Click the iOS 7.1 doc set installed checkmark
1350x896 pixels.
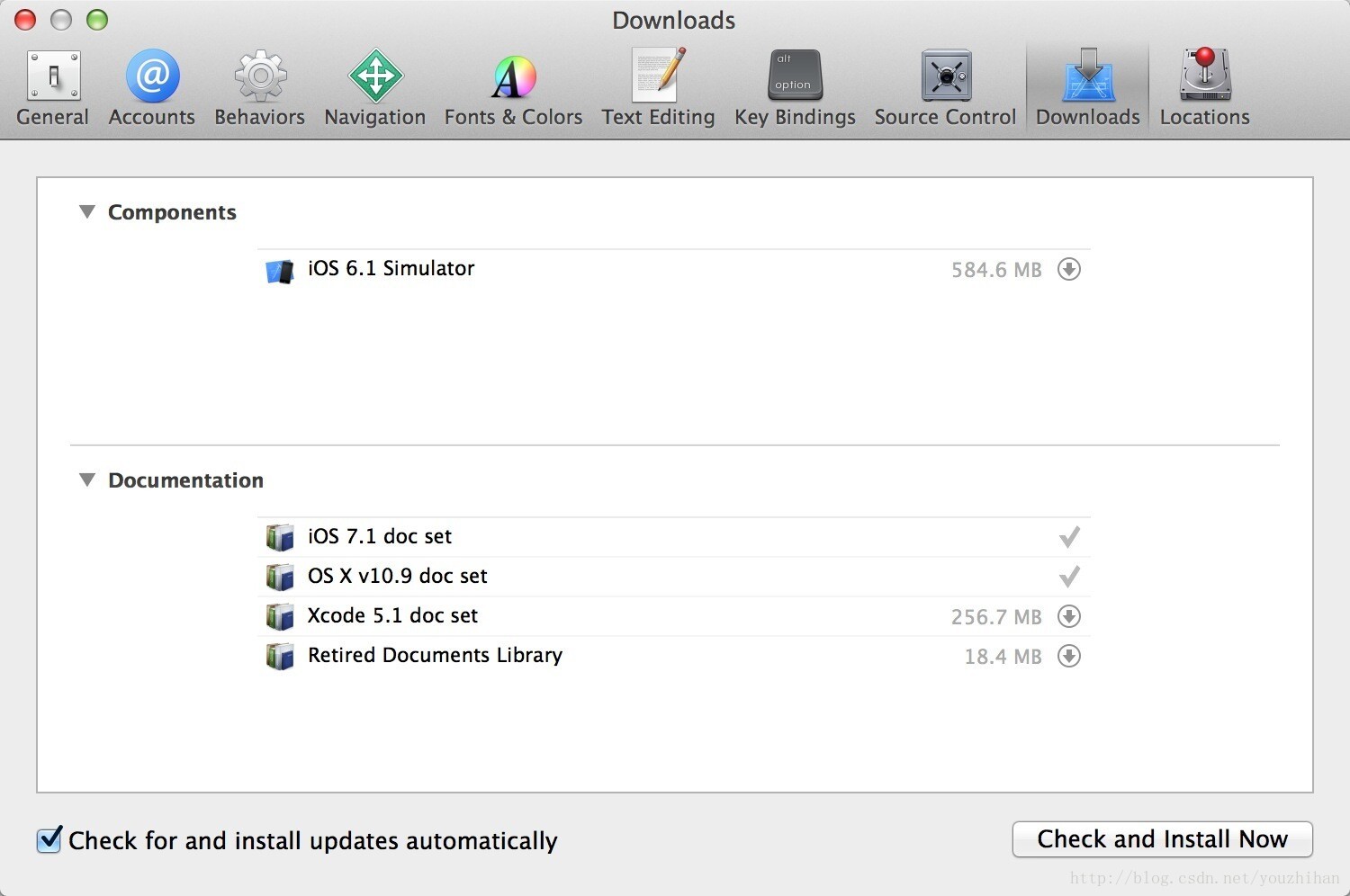click(1069, 537)
